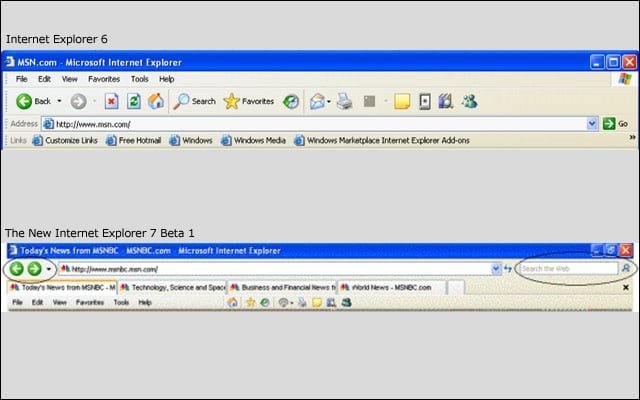The width and height of the screenshot is (640, 400).
Task: Click the Research books icon in IE6
Action: click(x=446, y=101)
